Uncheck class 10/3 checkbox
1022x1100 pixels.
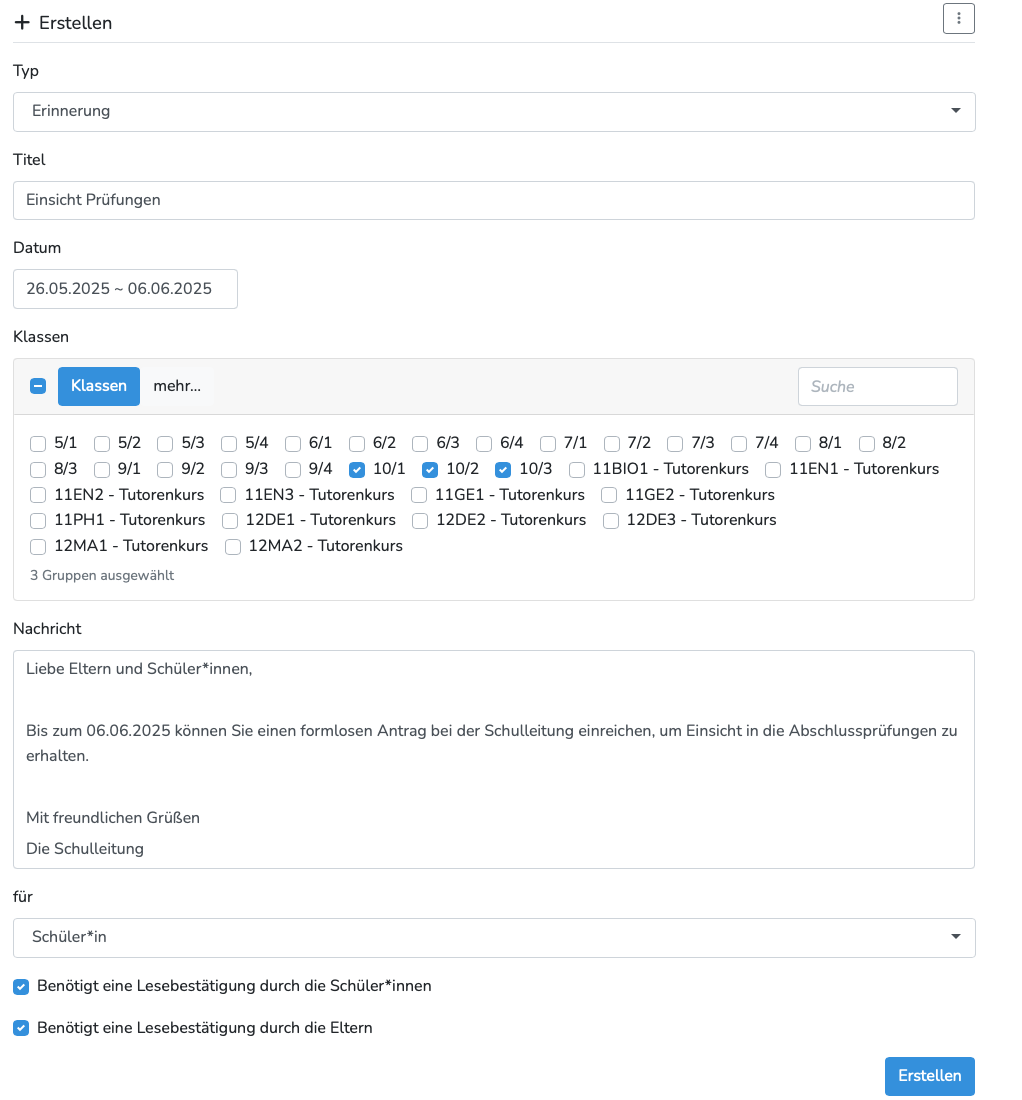[504, 469]
